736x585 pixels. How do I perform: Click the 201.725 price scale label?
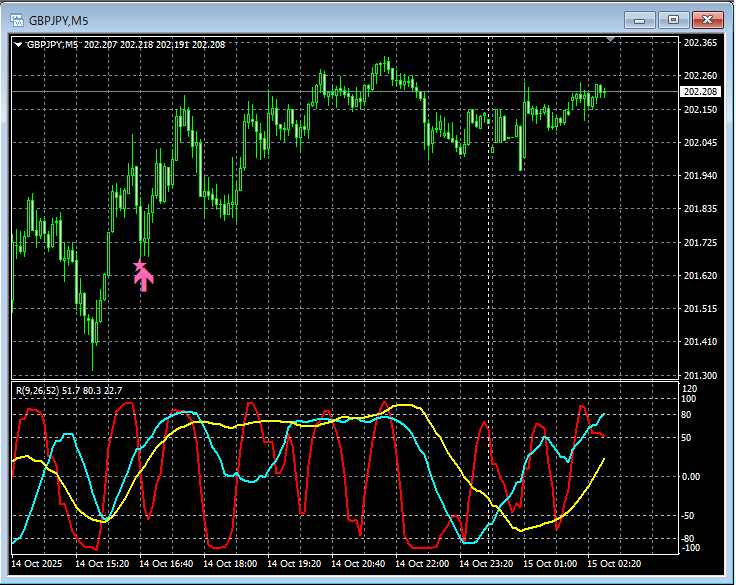700,242
